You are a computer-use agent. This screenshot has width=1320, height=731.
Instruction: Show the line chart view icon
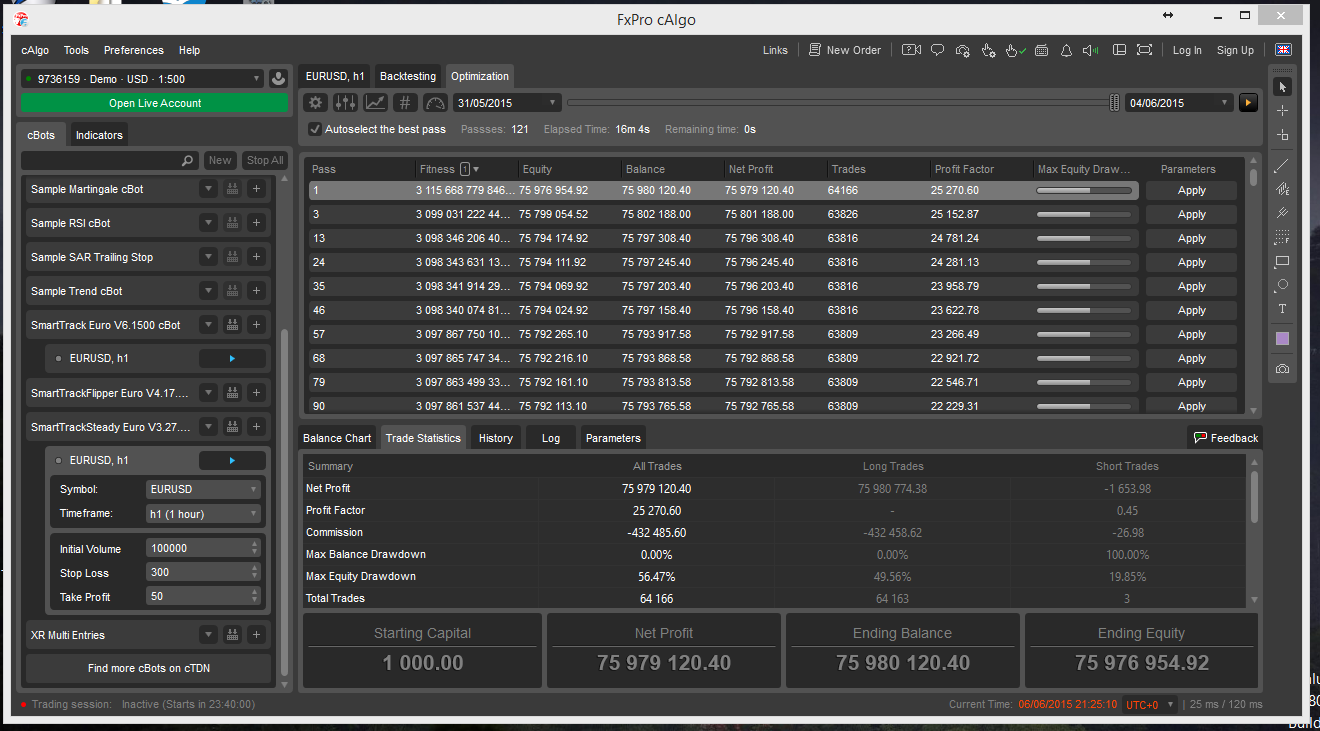pyautogui.click(x=375, y=102)
